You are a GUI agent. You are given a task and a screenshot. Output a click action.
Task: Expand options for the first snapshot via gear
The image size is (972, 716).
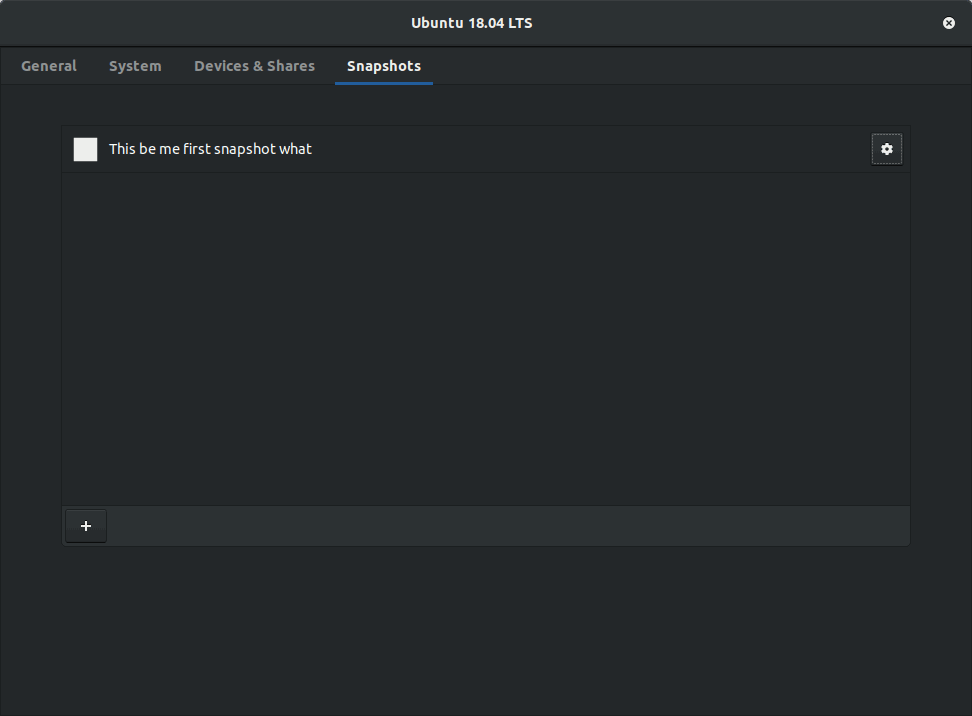coord(886,149)
